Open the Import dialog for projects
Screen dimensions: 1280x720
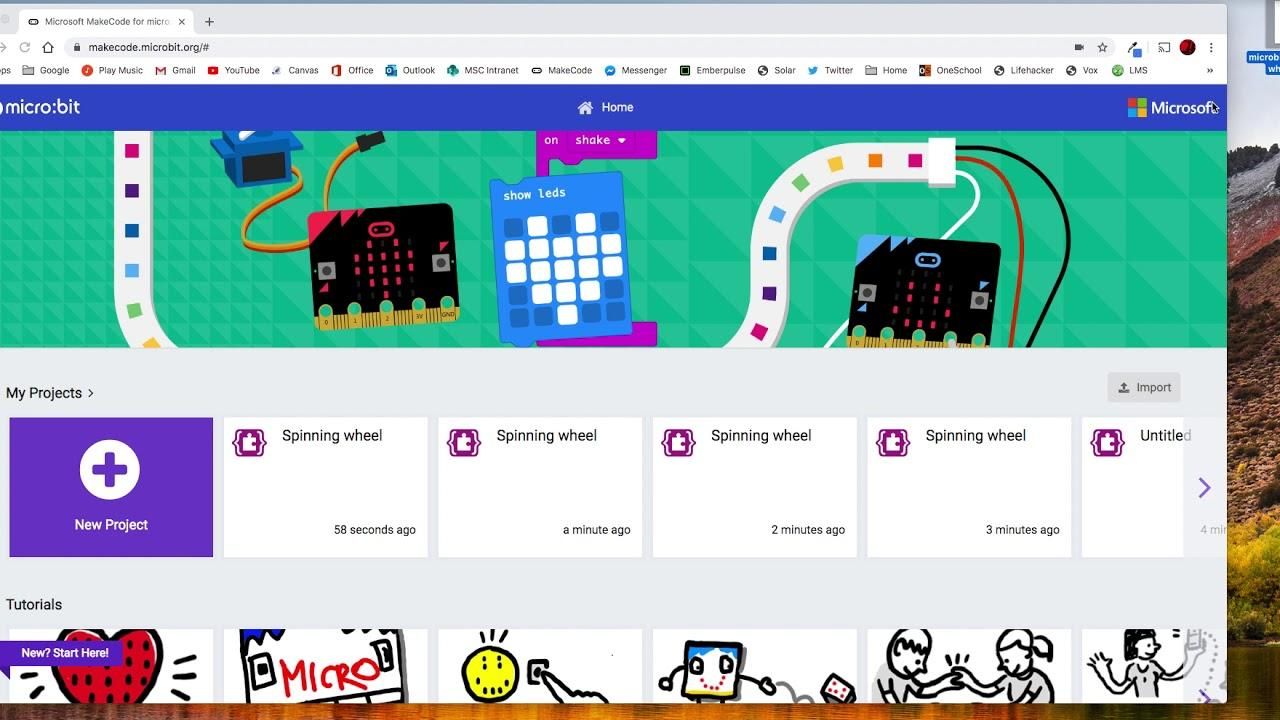pos(1143,387)
